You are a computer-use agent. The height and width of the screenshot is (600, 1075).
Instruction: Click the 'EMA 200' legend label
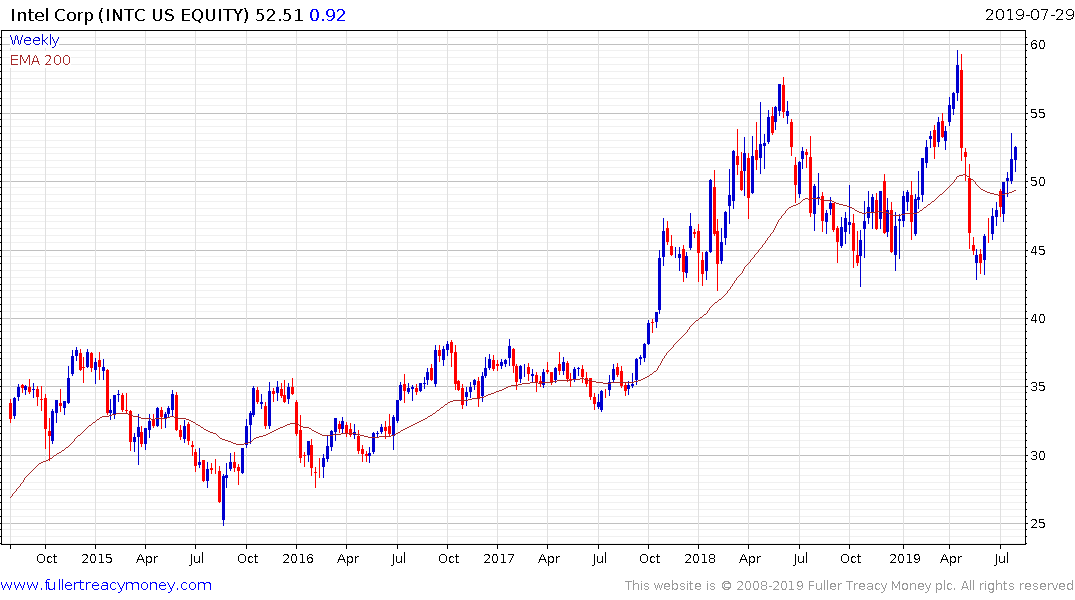(x=40, y=60)
